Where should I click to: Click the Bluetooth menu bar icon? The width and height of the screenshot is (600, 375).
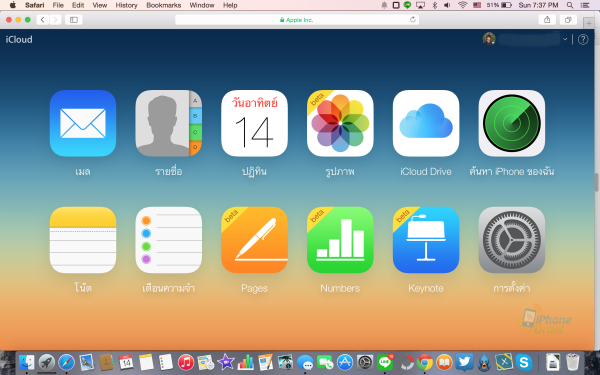pos(434,5)
